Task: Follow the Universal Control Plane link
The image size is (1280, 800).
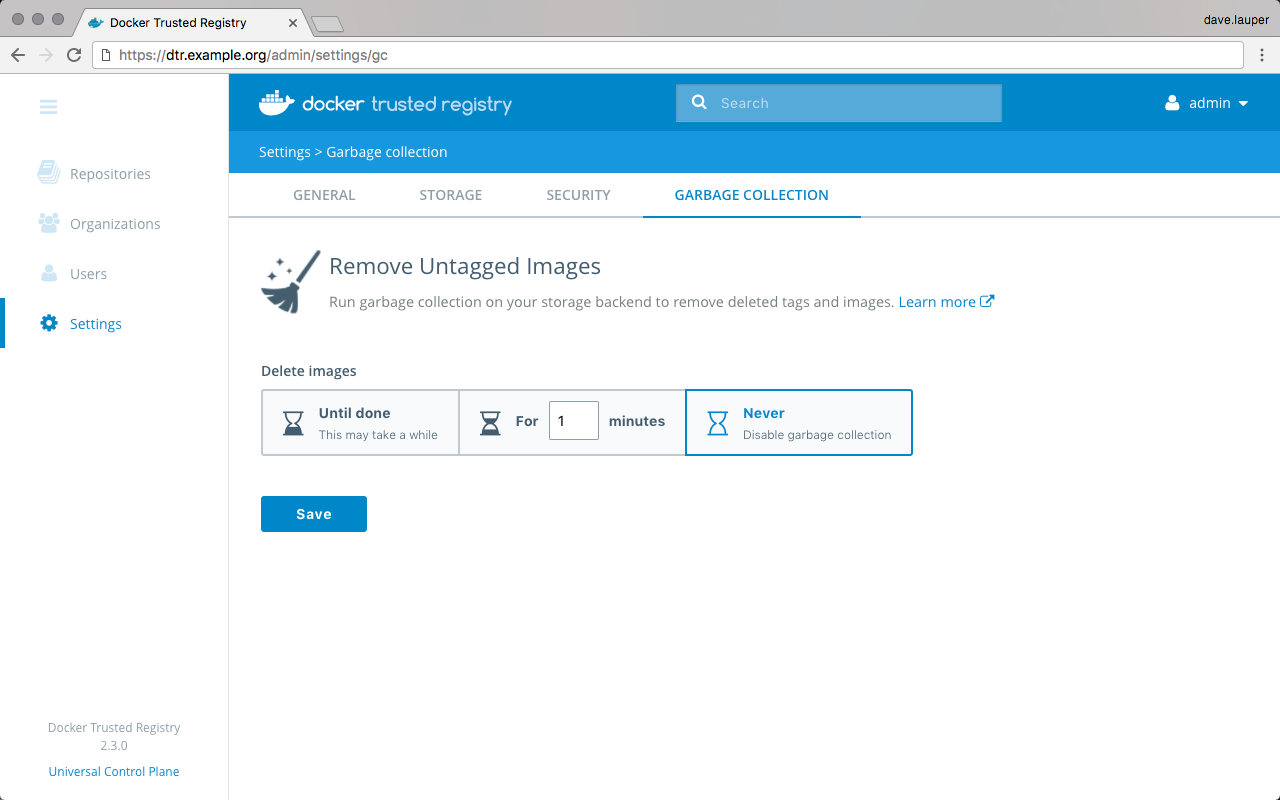Action: 114,771
